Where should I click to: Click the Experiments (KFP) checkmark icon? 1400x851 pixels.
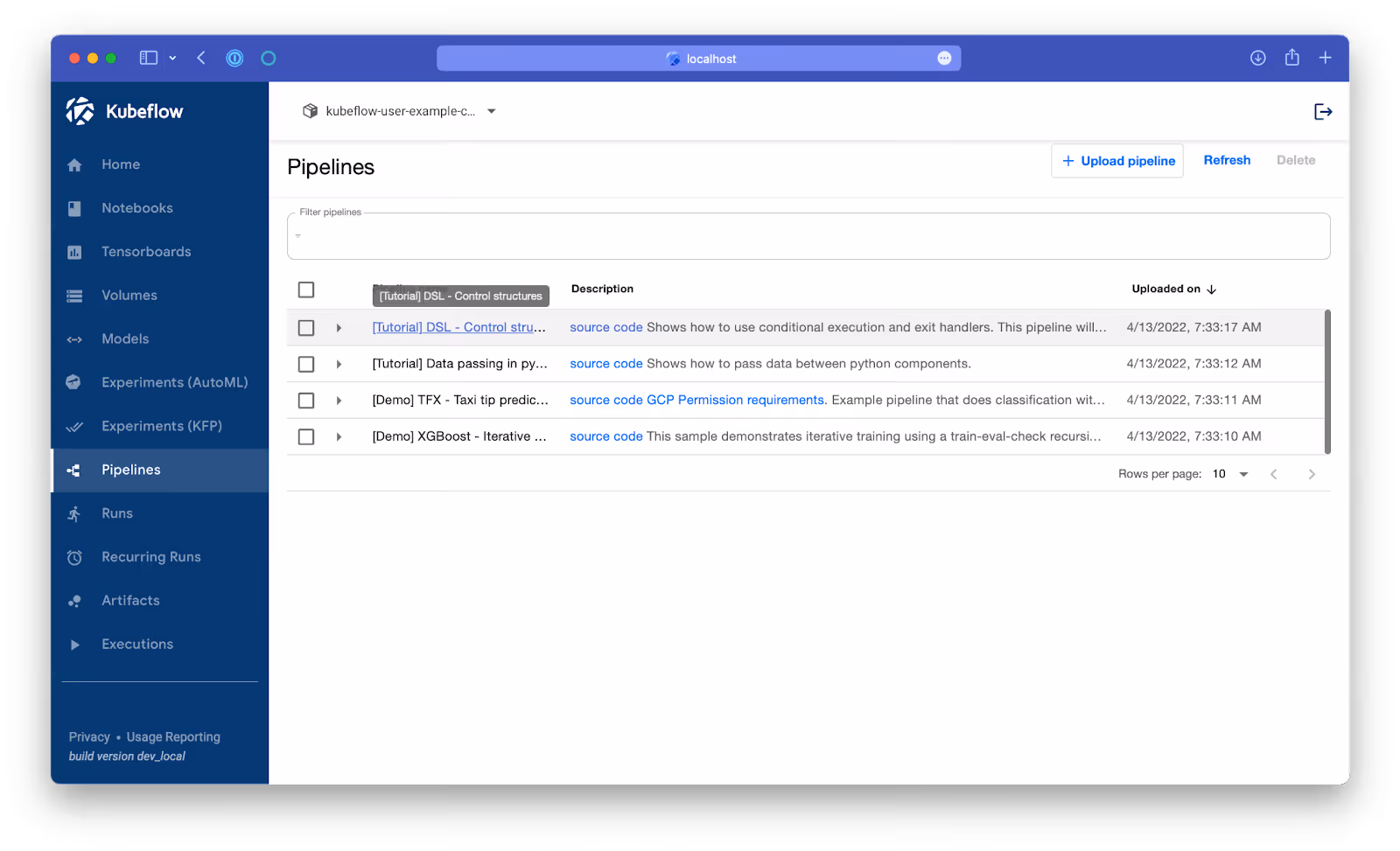(74, 427)
